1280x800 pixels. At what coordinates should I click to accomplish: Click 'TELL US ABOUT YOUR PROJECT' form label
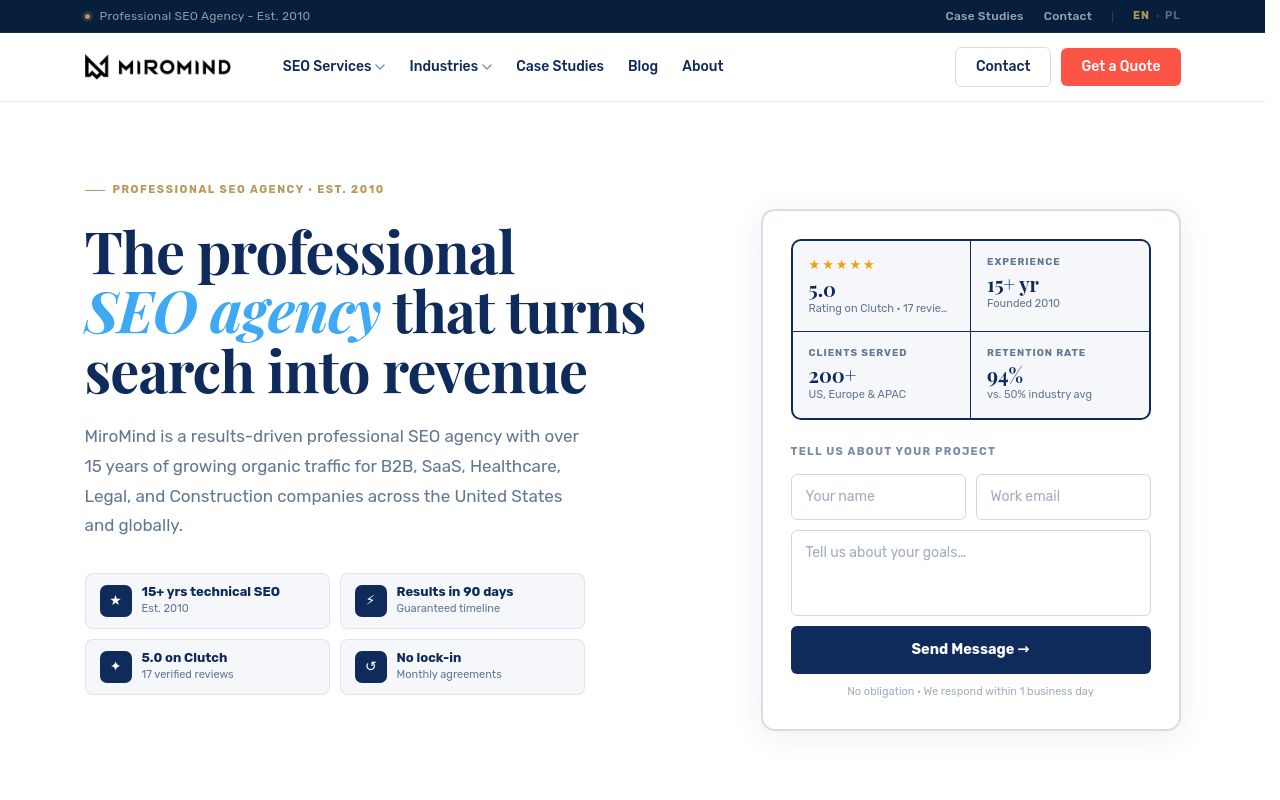893,451
